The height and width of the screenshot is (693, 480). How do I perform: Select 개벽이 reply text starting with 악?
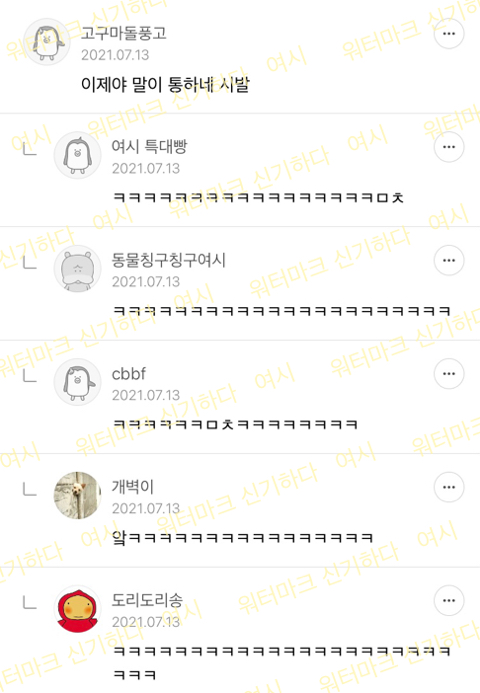(x=242, y=537)
